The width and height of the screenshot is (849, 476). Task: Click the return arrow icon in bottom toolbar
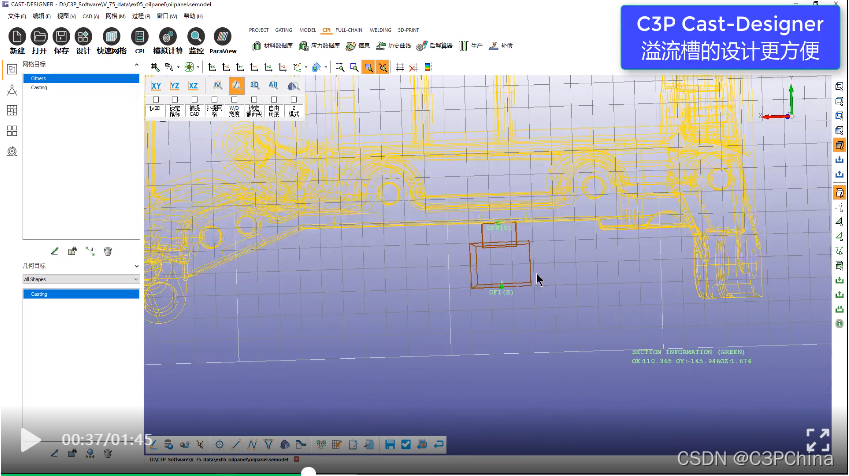[439, 445]
